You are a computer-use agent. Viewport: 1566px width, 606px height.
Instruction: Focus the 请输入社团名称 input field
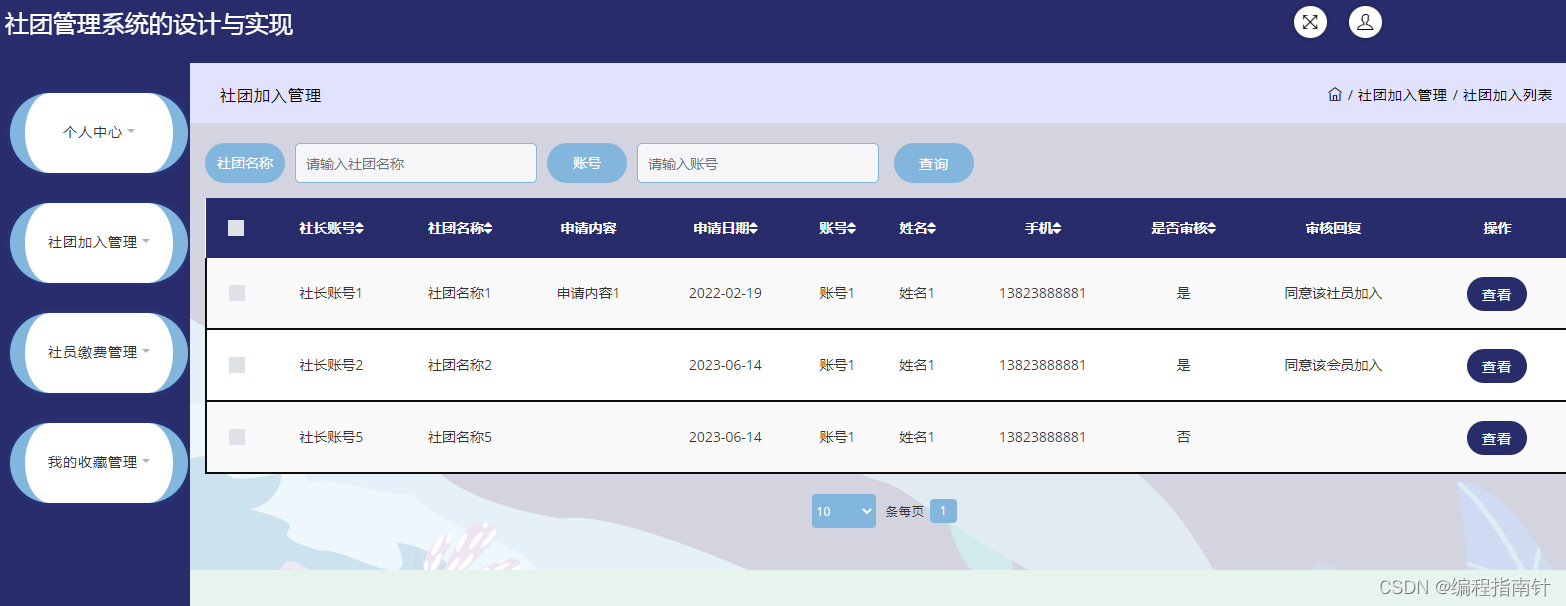click(416, 163)
